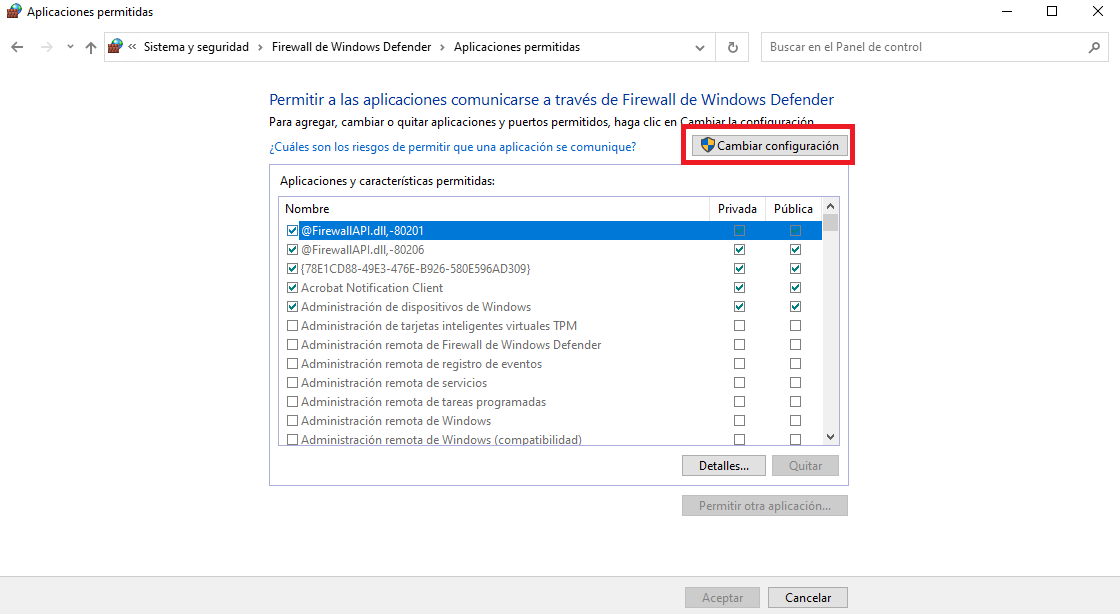Toggle Pública for Acrobat Notification Client
Viewport: 1120px width, 614px height.
pyautogui.click(x=795, y=288)
